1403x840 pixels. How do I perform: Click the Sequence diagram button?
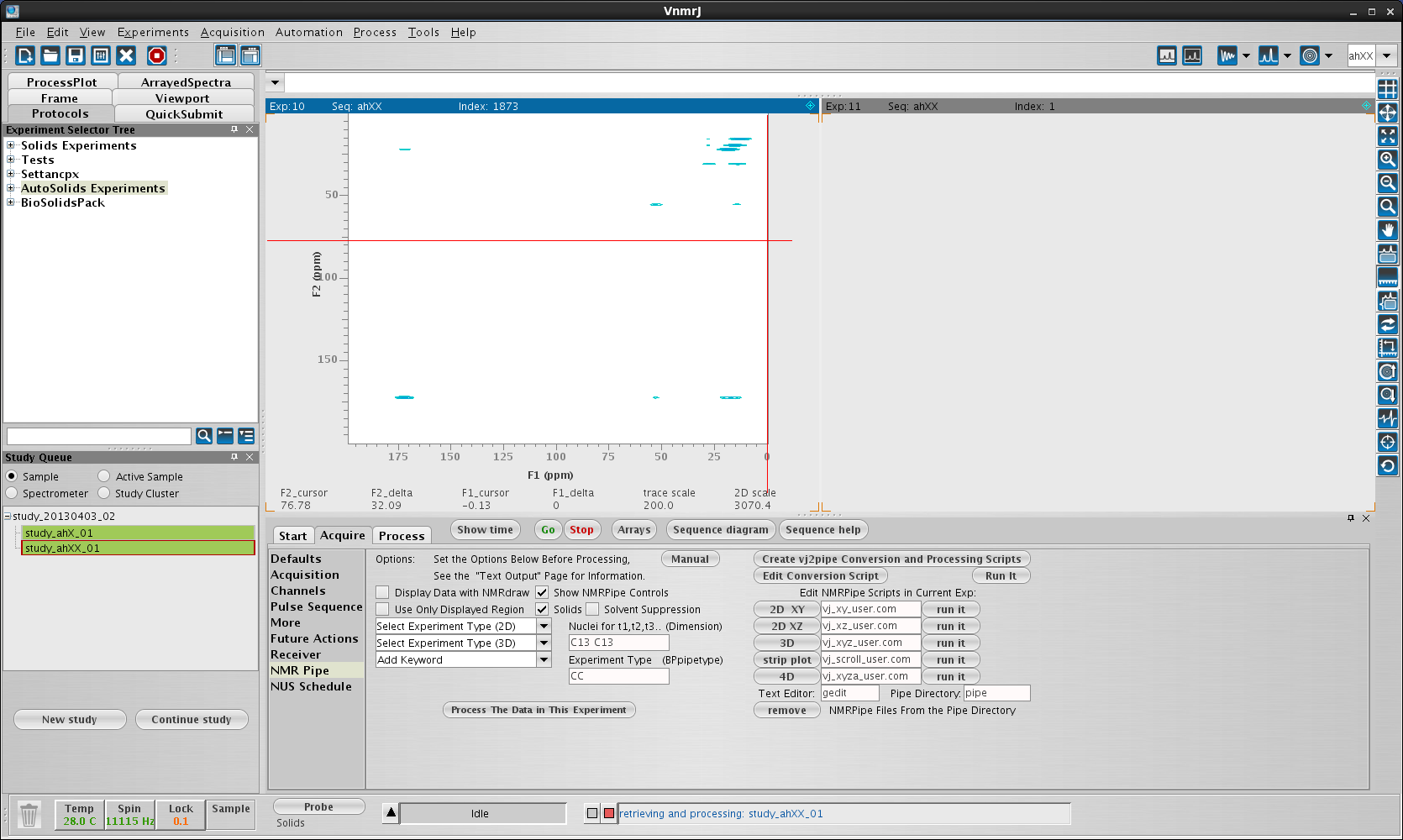[x=720, y=529]
